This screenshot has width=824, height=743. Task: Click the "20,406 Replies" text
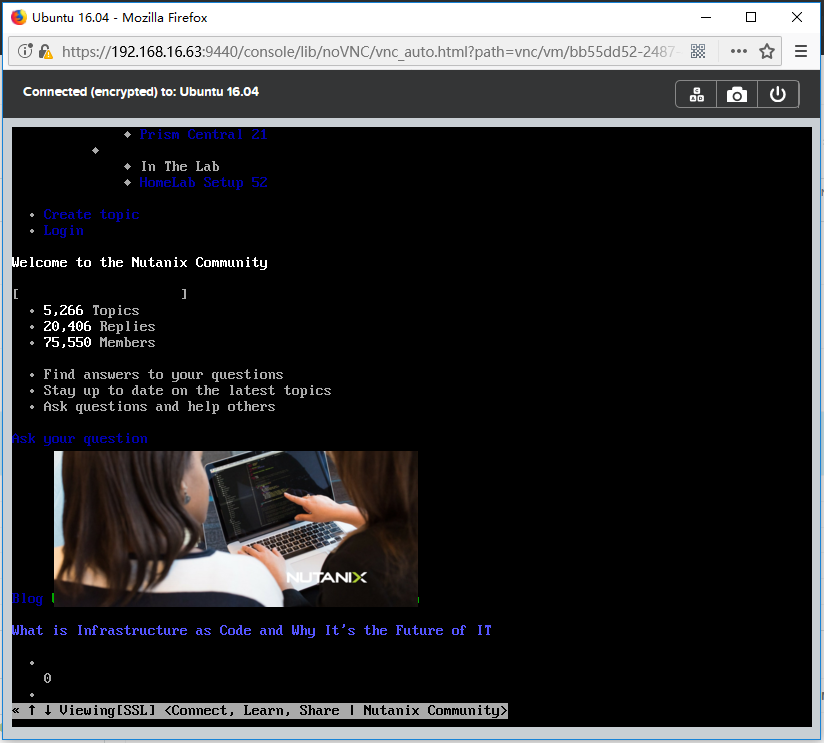99,326
